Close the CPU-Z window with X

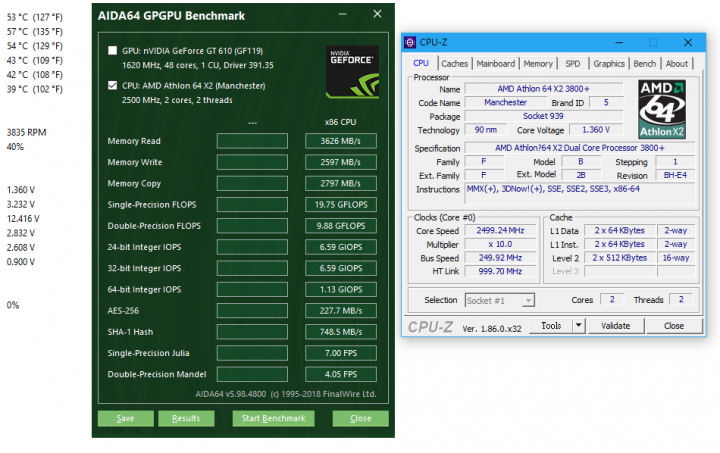click(688, 42)
